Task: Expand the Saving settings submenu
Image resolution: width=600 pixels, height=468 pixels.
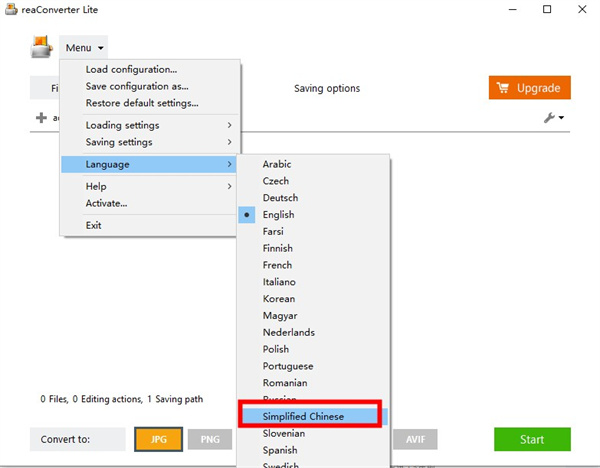Action: click(x=150, y=142)
